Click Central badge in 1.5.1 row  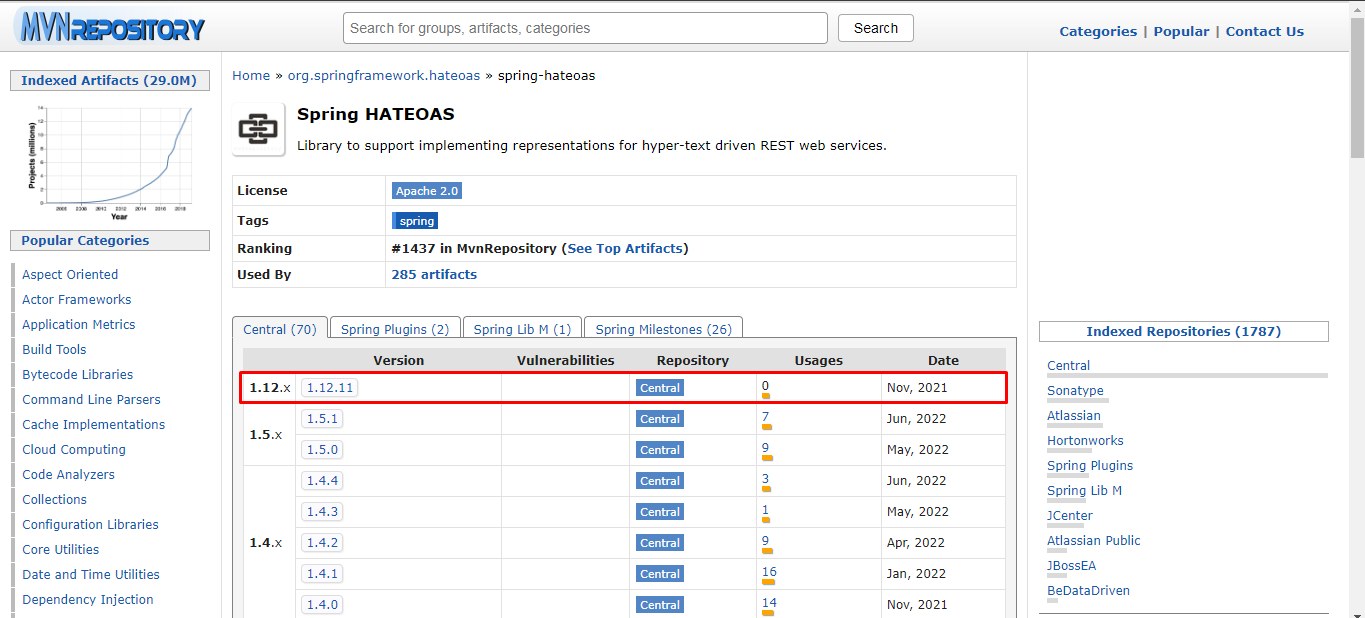(660, 419)
